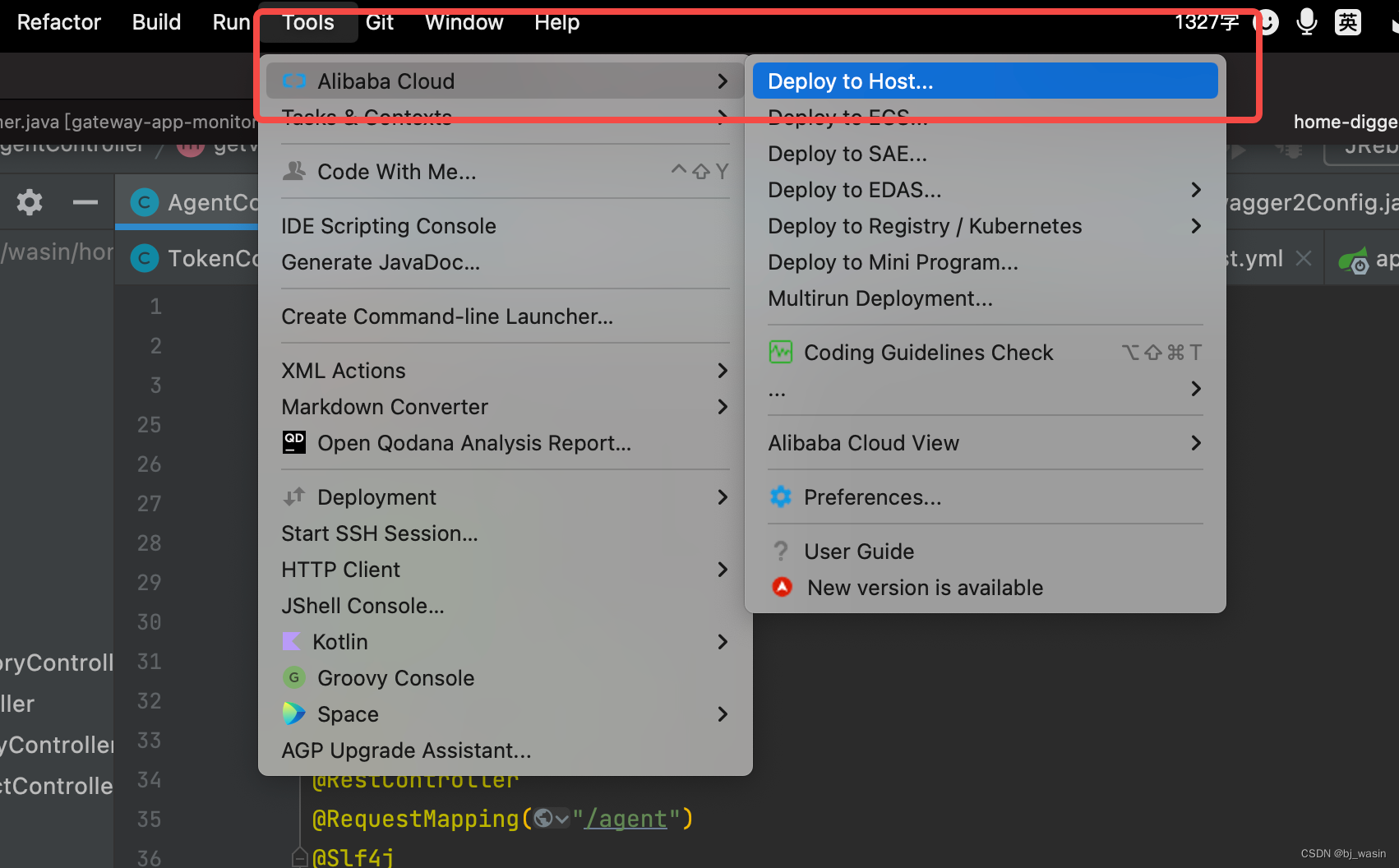The image size is (1399, 868).
Task: Click line number 25 in gutter
Action: point(149,424)
